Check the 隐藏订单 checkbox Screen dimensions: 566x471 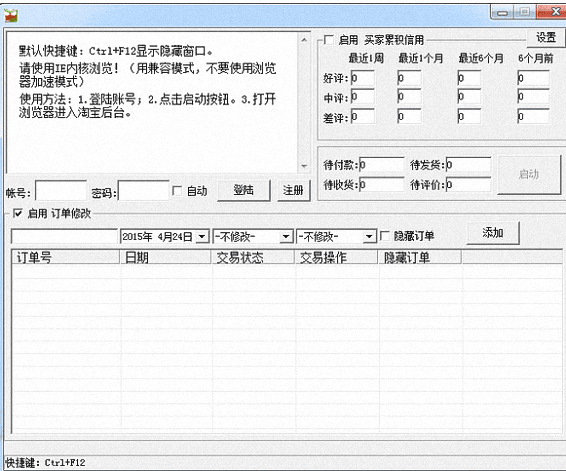point(385,236)
